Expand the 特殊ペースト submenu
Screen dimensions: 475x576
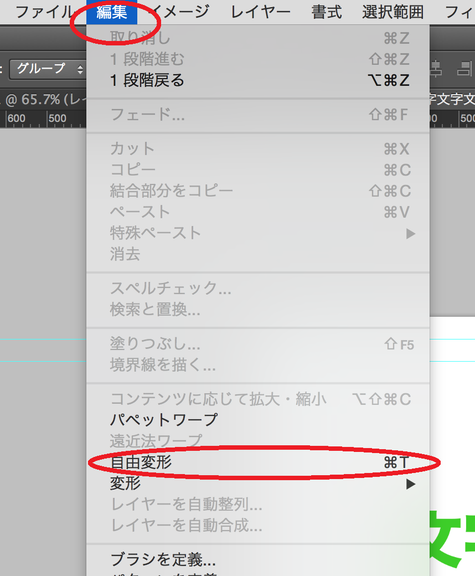point(258,233)
